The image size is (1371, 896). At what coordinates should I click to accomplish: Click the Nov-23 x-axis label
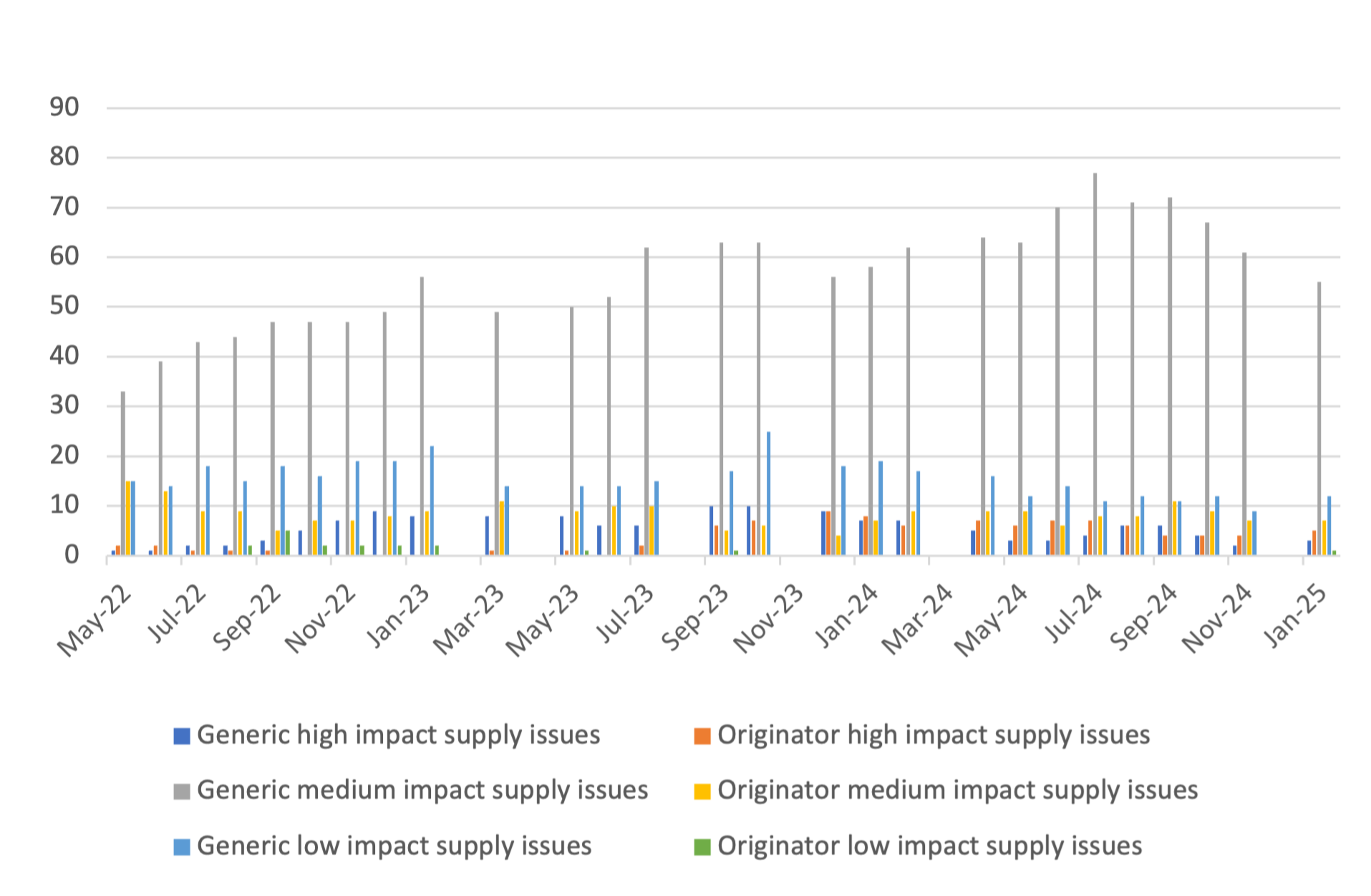click(767, 620)
